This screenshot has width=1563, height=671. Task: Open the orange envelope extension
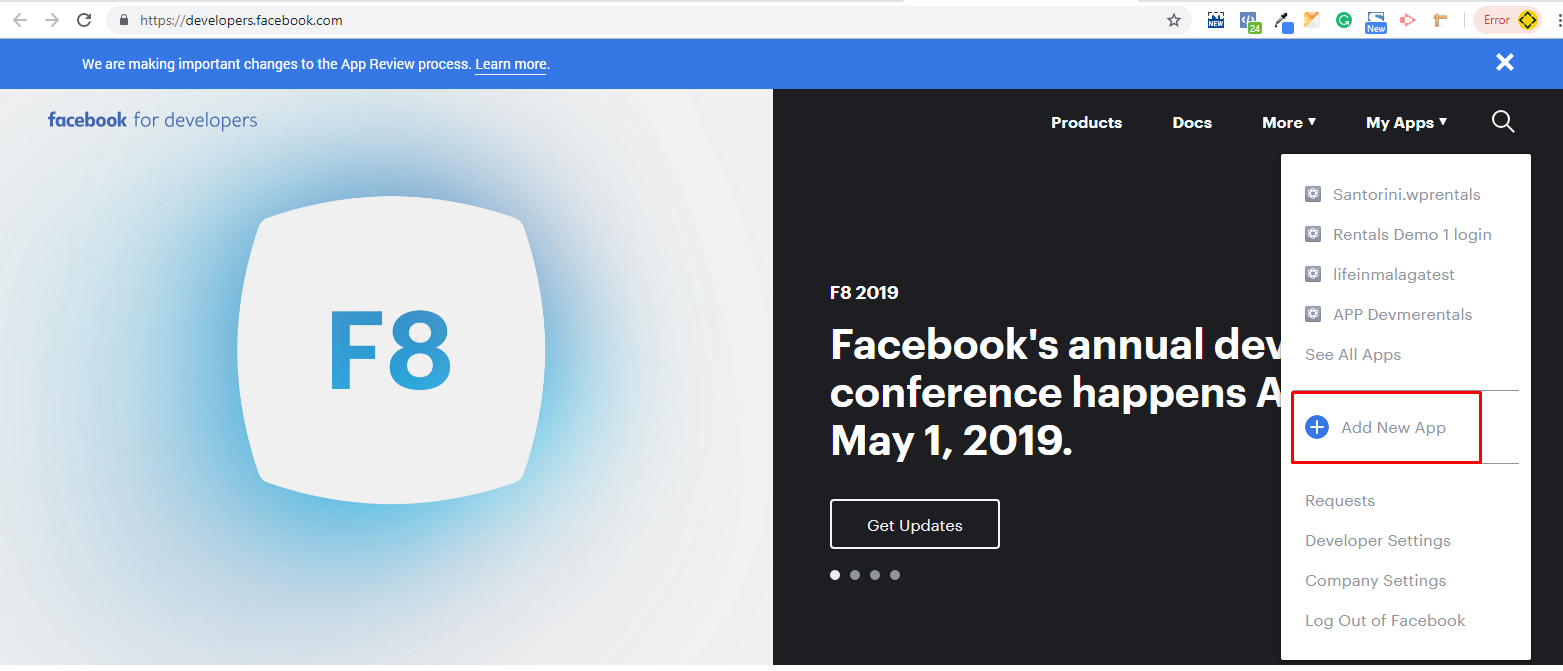[x=1312, y=19]
